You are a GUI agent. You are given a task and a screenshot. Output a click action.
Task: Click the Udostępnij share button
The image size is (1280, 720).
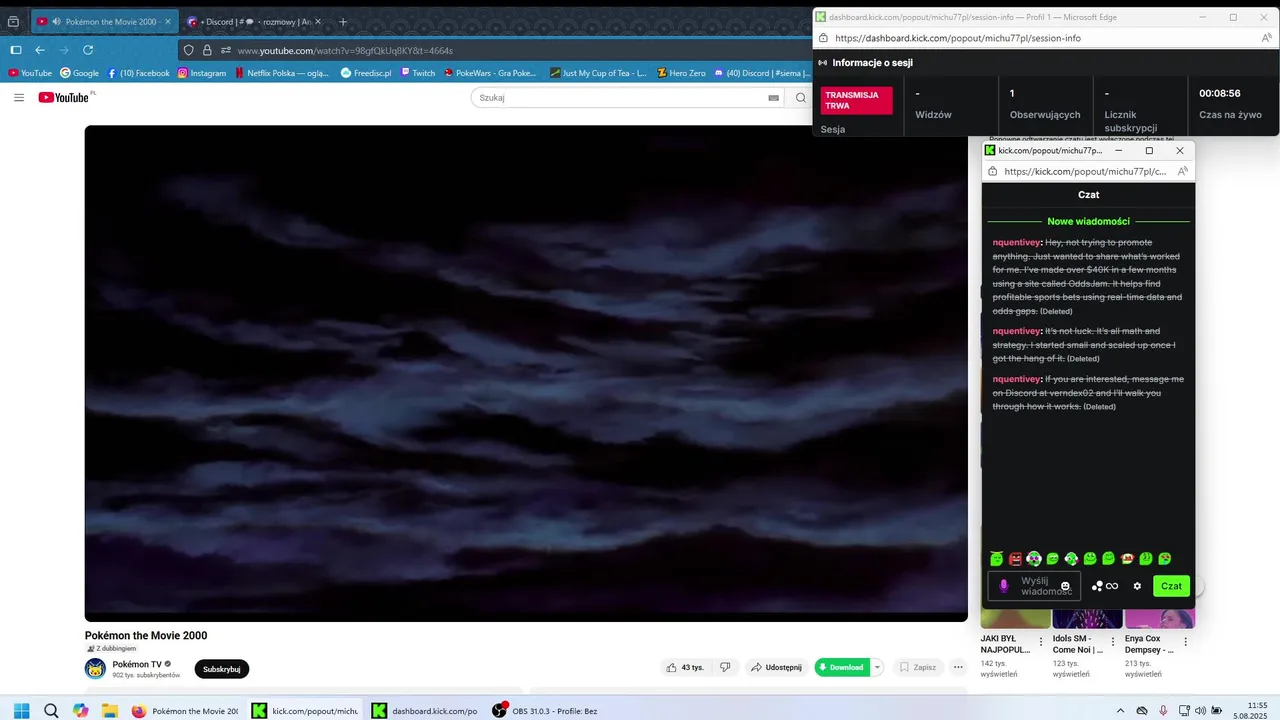(776, 667)
